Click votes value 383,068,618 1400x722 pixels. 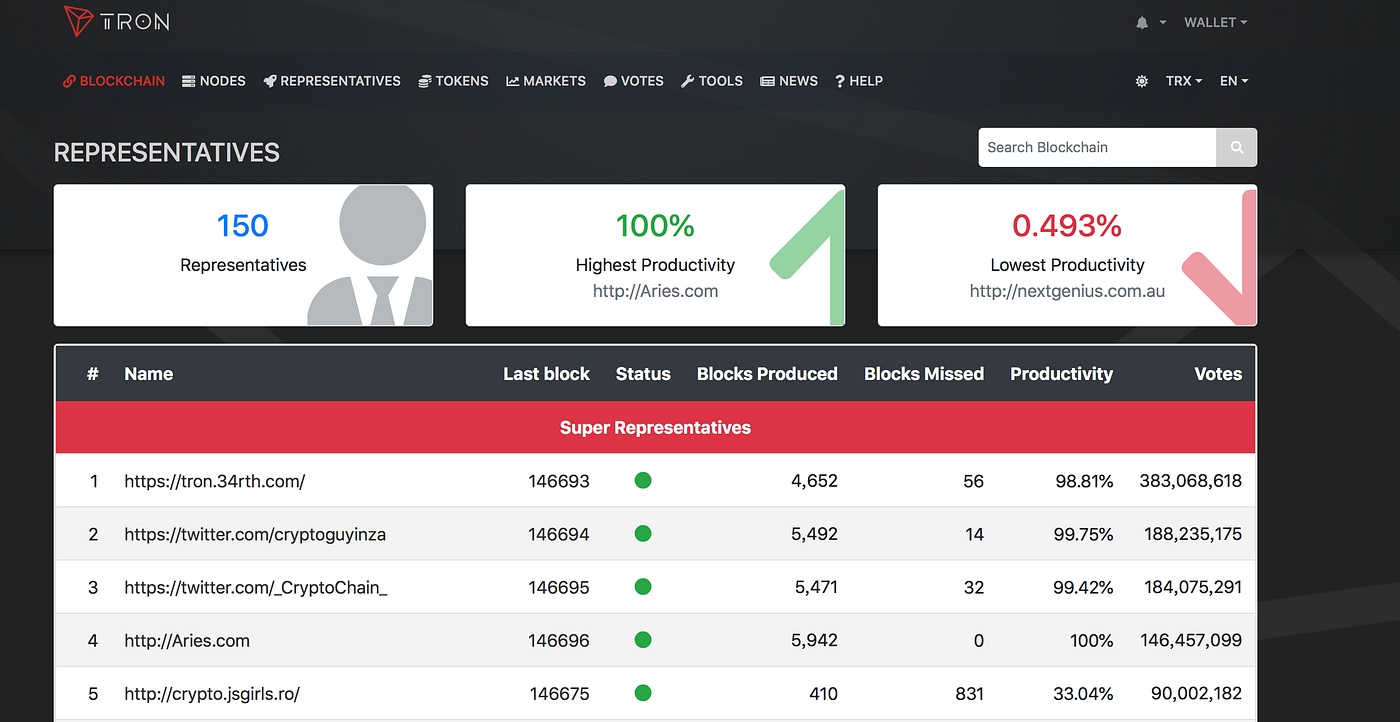[1191, 481]
